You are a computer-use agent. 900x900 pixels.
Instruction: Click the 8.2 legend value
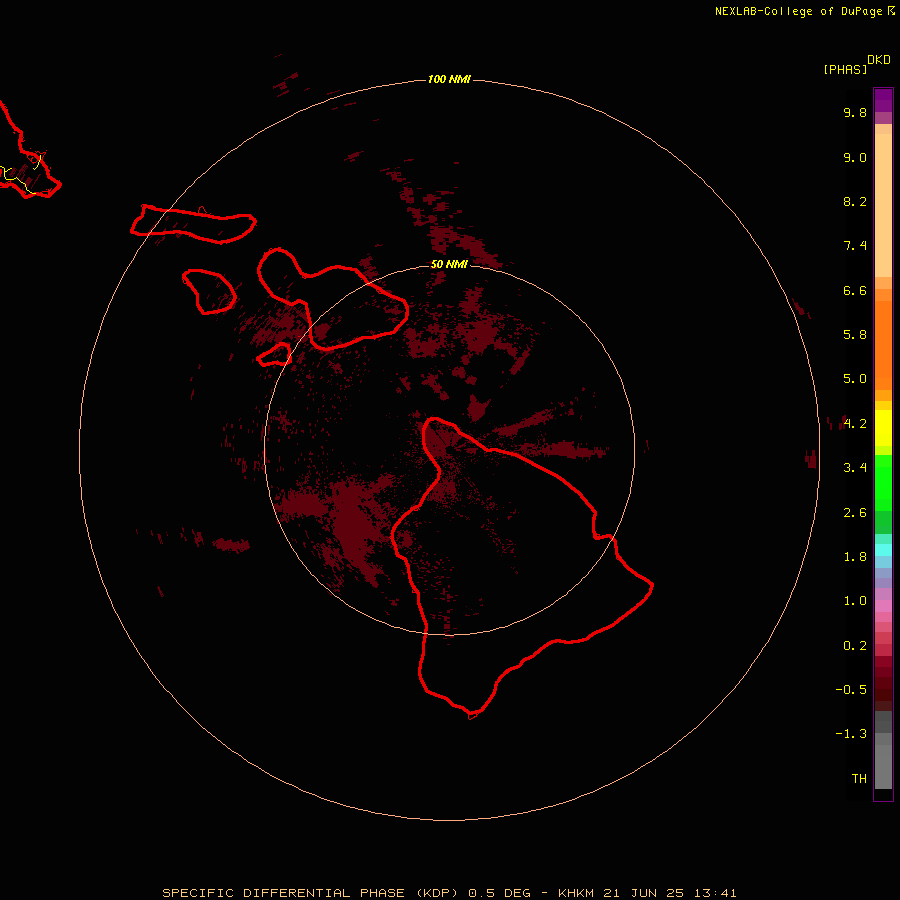coord(855,201)
